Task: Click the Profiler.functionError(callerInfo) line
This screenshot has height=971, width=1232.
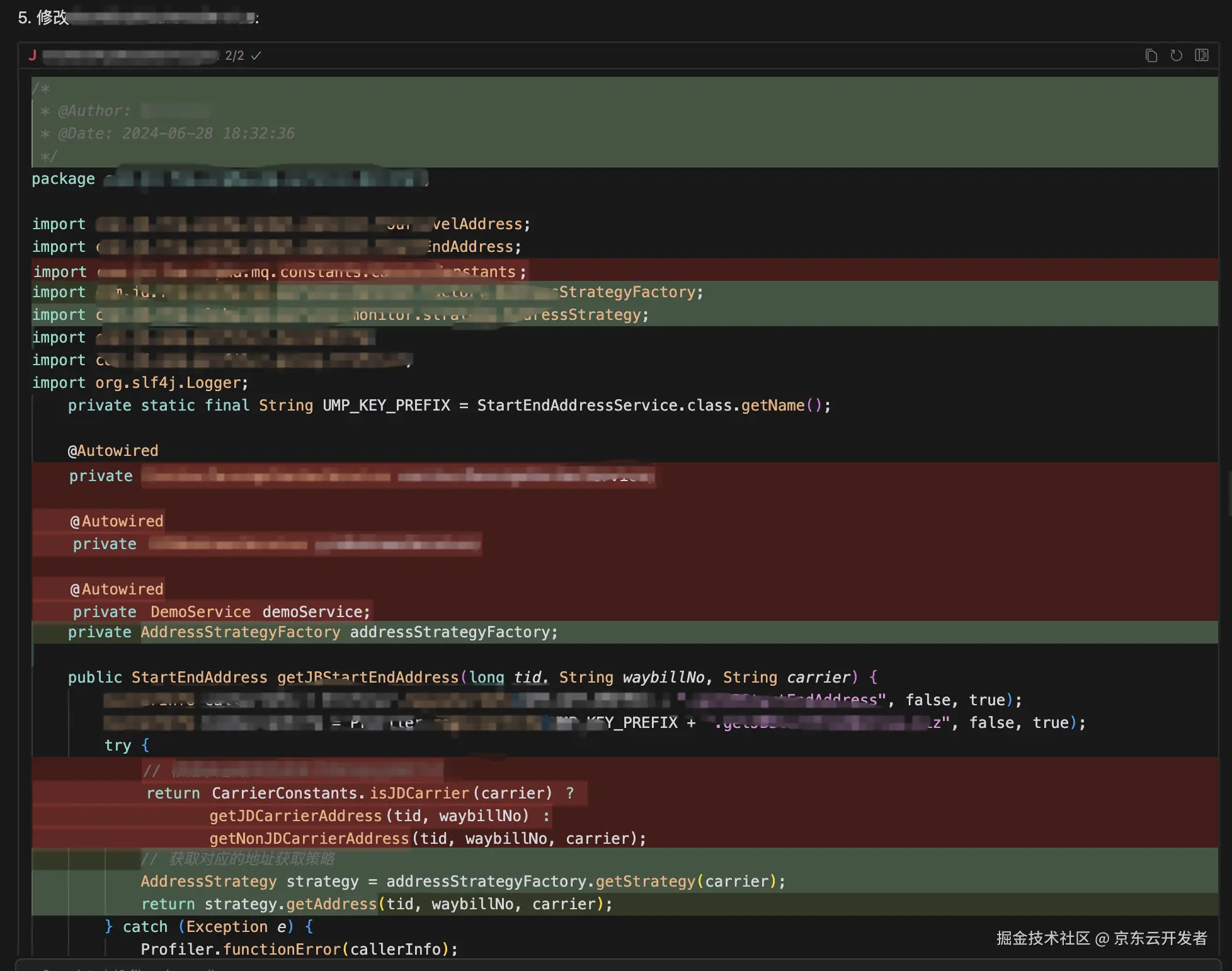Action: 299,950
